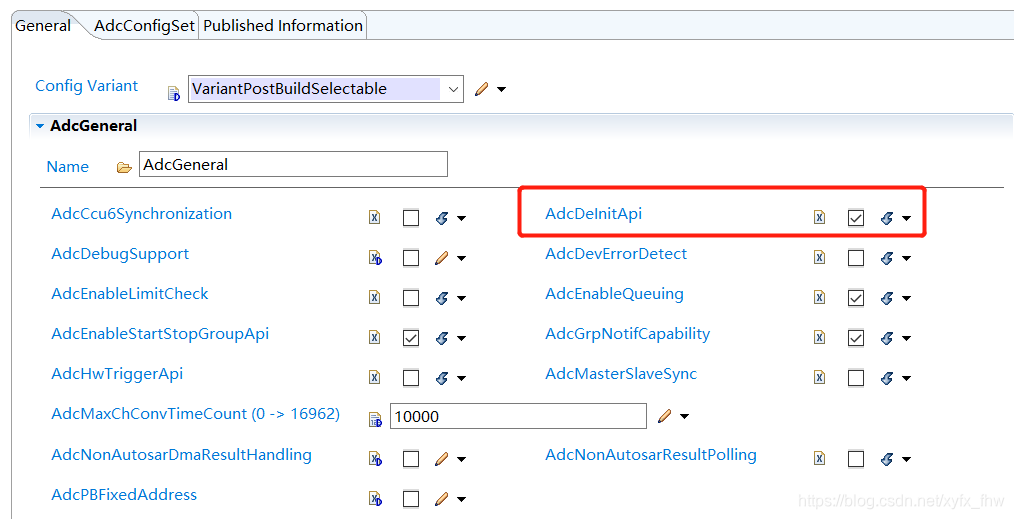Viewport: 1014px width, 519px height.
Task: Tick the AdcNonAutosarResultPolling checkbox
Action: tap(856, 459)
